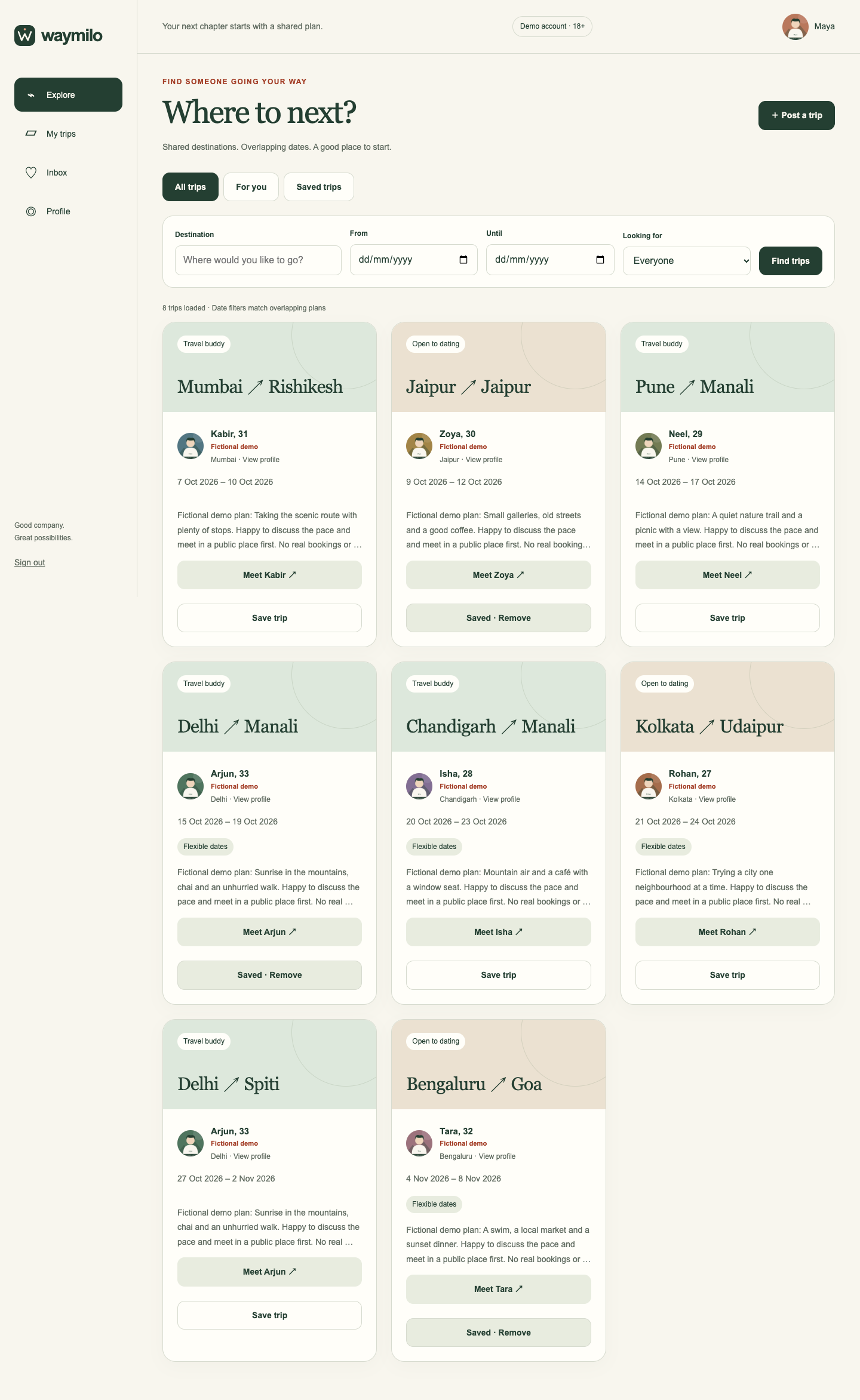
Task: Click the Bengaluru ↗ Goa card title
Action: (x=474, y=1084)
